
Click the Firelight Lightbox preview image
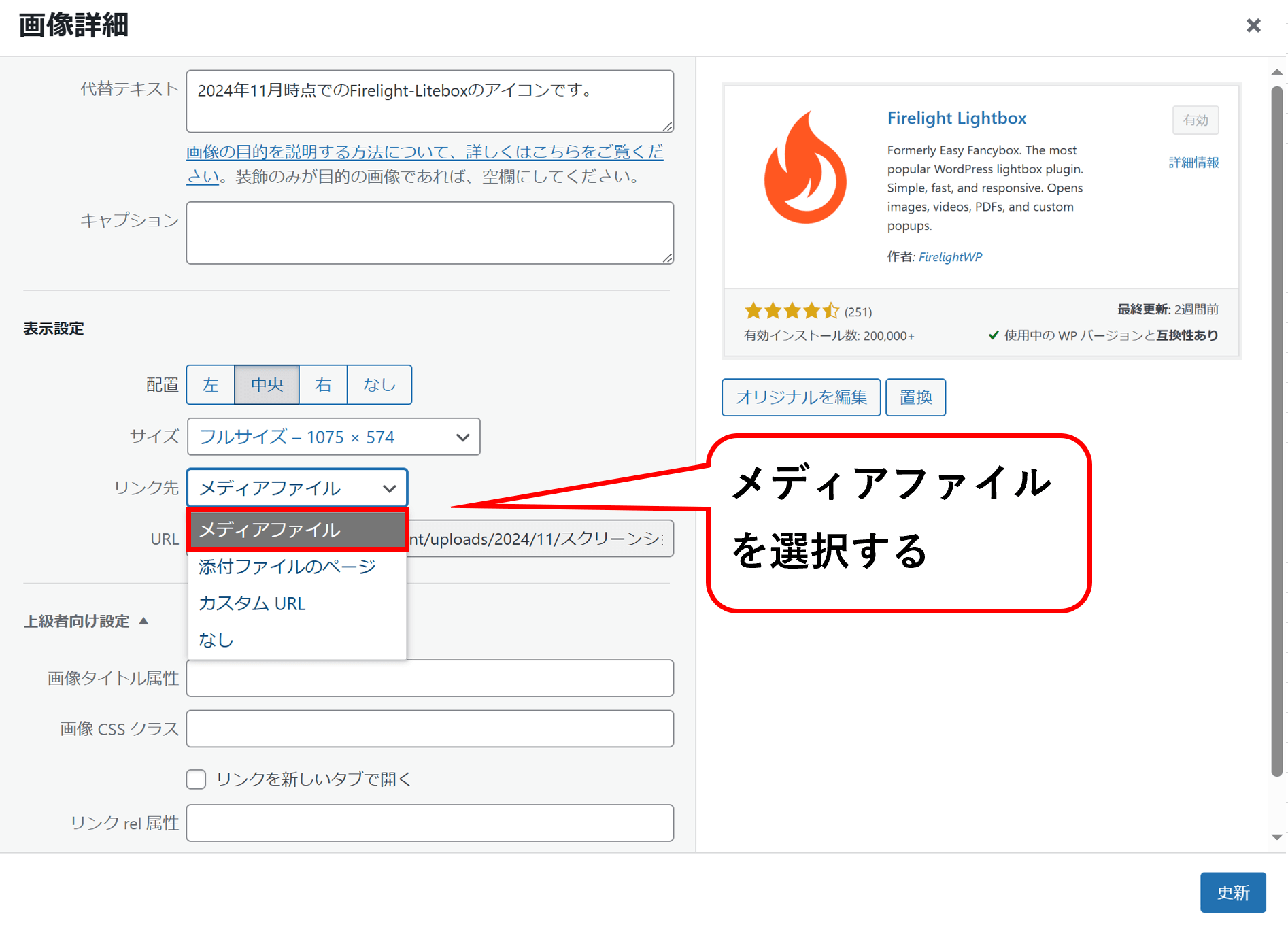pos(982,221)
